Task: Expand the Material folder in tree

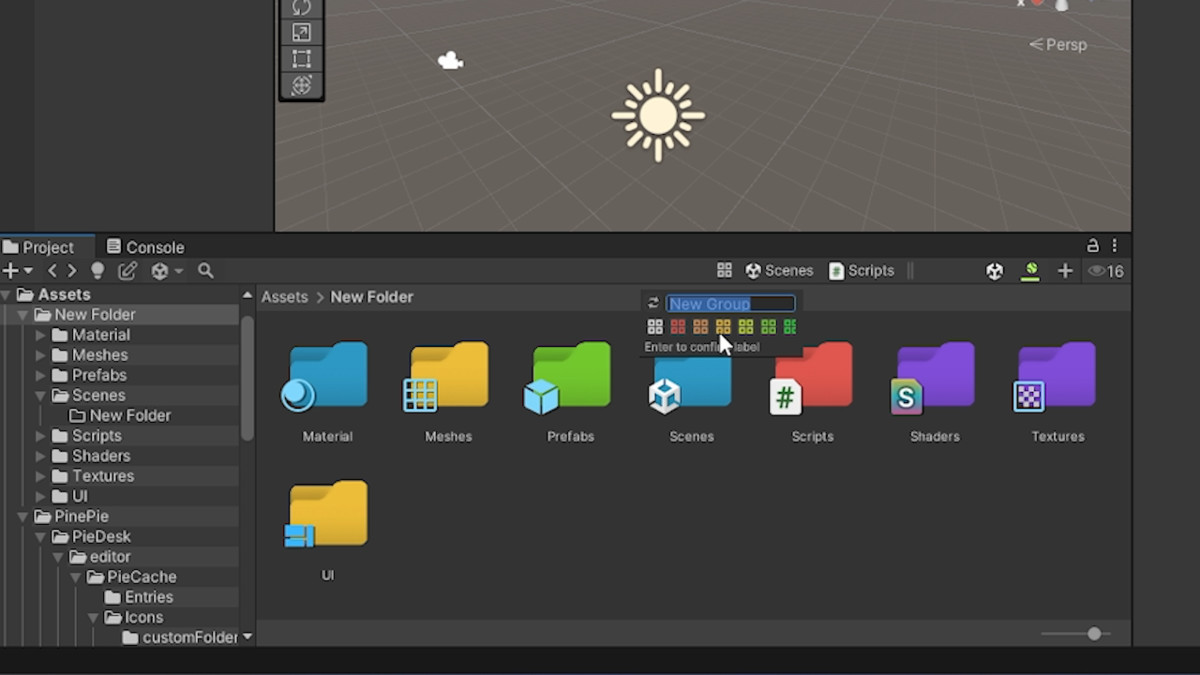Action: point(41,335)
